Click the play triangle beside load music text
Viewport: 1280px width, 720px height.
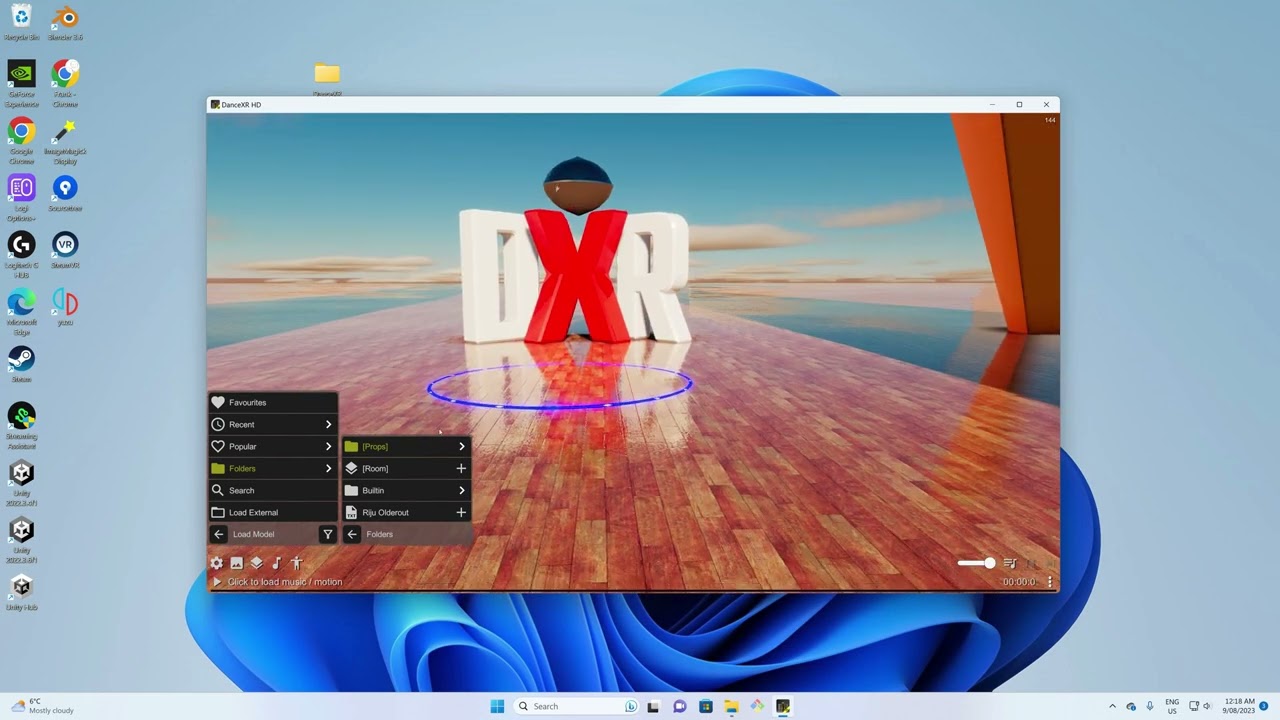pyautogui.click(x=217, y=582)
